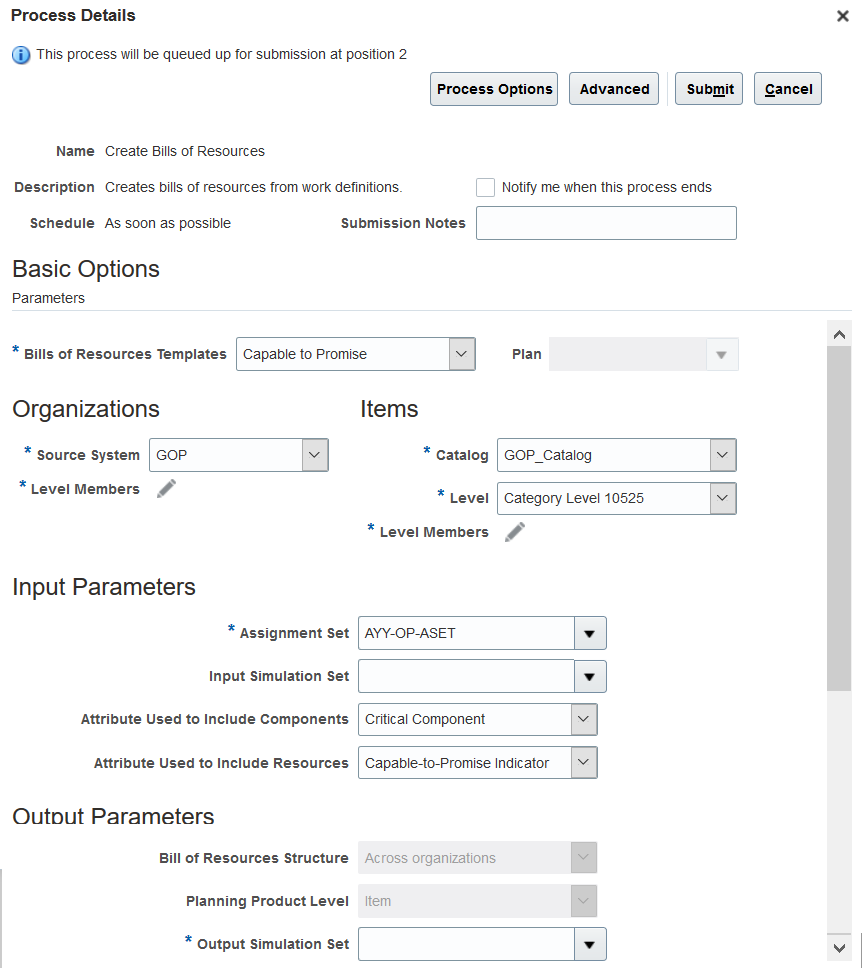Open the Assignment Set dropdown arrow

[590, 633]
